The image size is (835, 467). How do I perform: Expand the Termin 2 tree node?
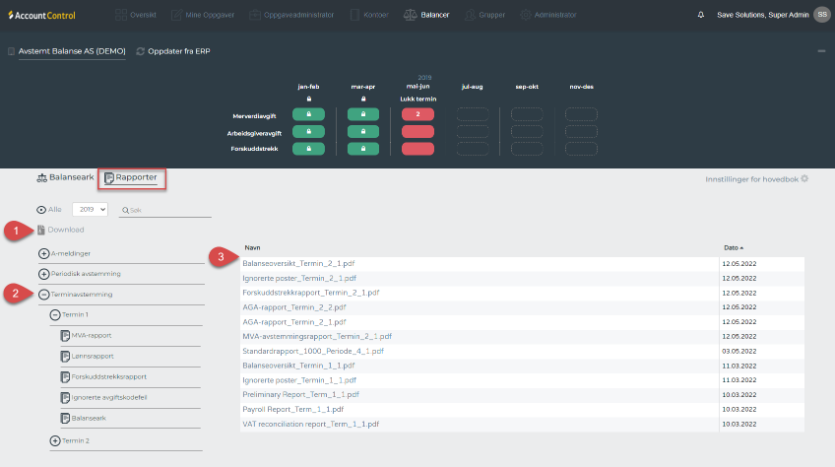[55, 441]
